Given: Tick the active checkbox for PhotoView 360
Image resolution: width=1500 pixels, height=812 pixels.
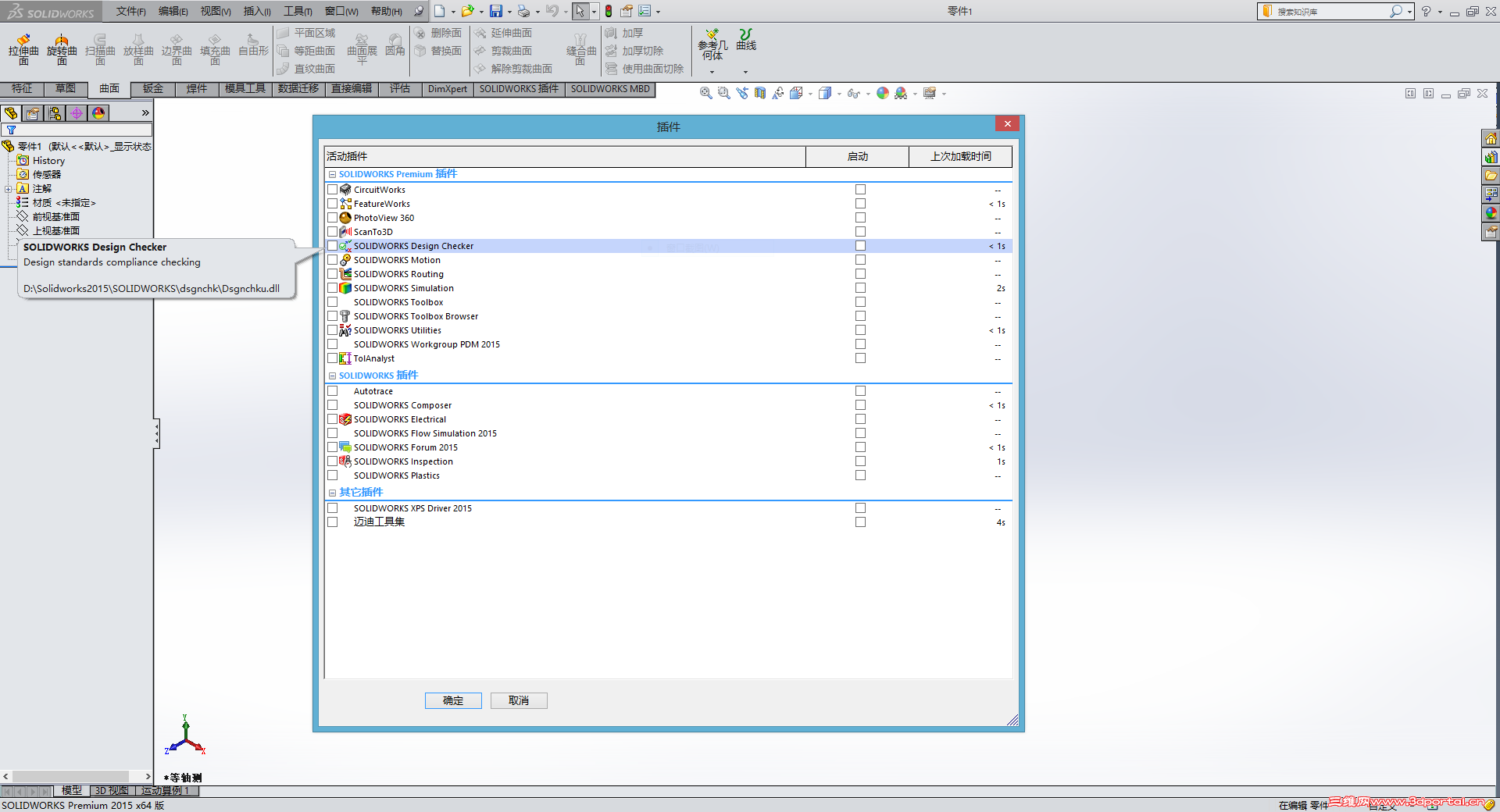Looking at the screenshot, I should coord(333,218).
